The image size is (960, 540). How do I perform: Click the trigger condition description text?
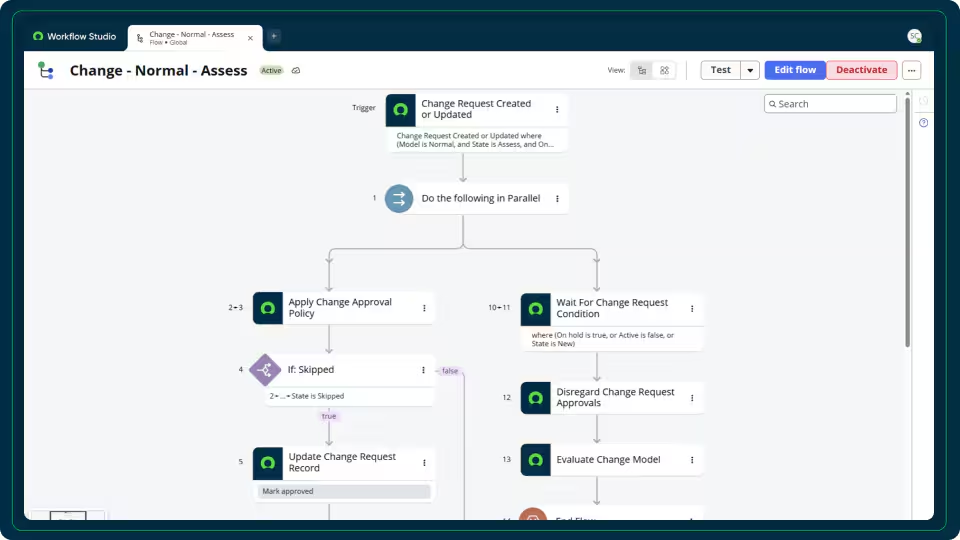[x=475, y=140]
